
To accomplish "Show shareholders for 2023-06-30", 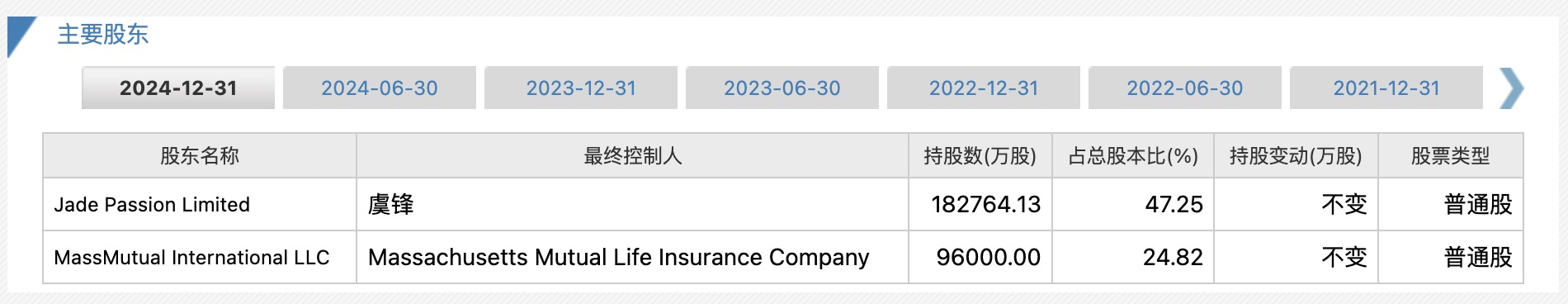I will pos(782,88).
